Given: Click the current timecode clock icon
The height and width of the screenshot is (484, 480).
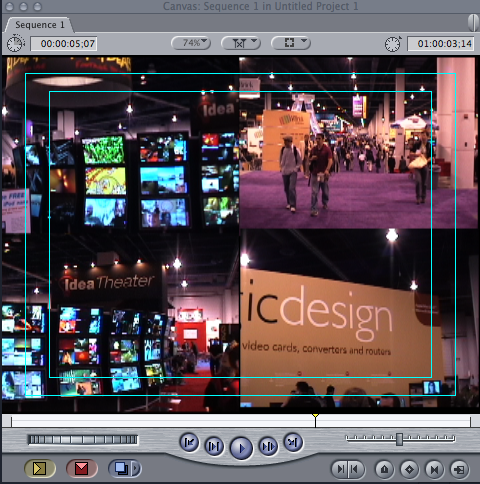Looking at the screenshot, I should click(x=393, y=44).
